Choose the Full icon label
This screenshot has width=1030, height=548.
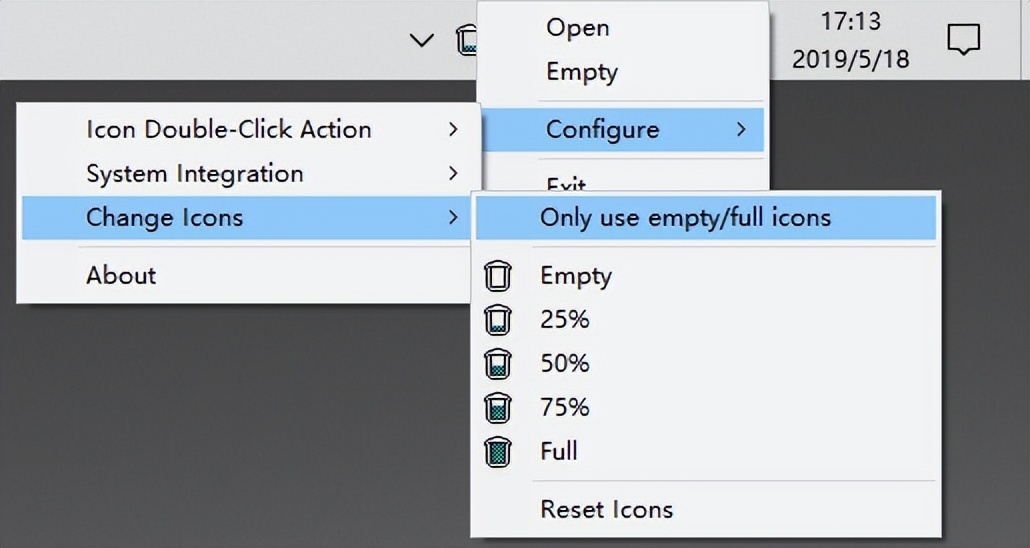click(559, 451)
